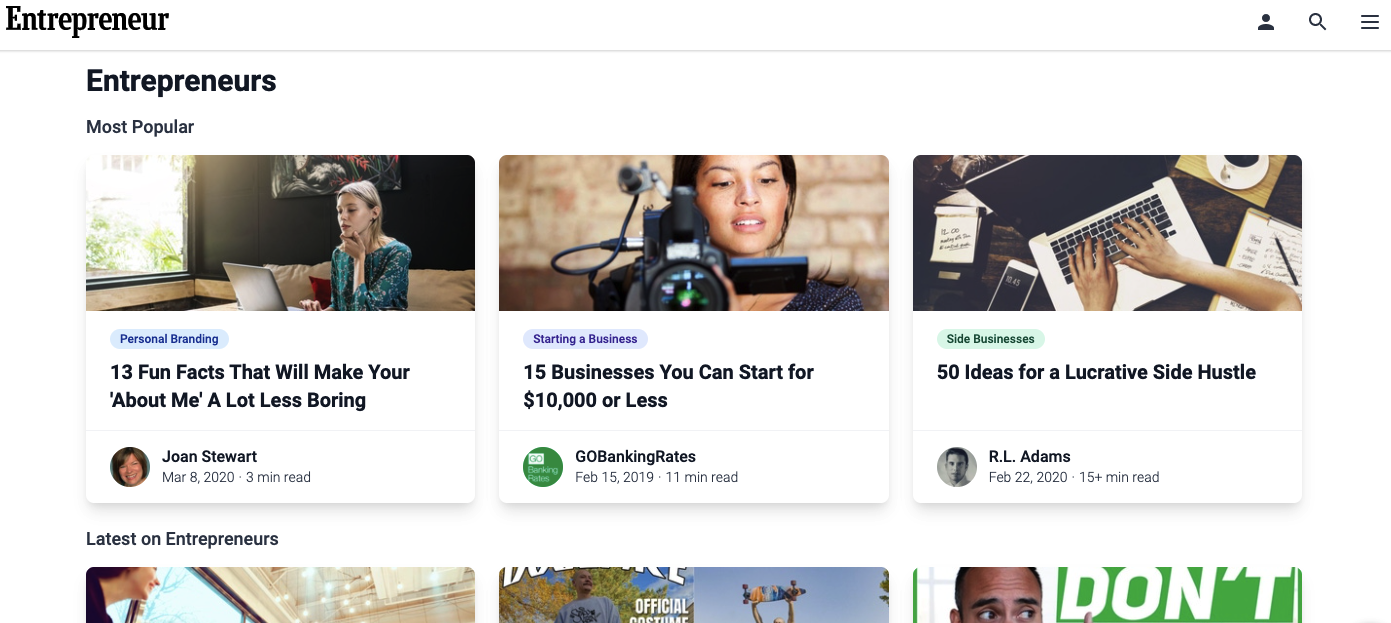Open the hands-typing-on-laptop article image
Image resolution: width=1391 pixels, height=623 pixels.
pos(1107,233)
